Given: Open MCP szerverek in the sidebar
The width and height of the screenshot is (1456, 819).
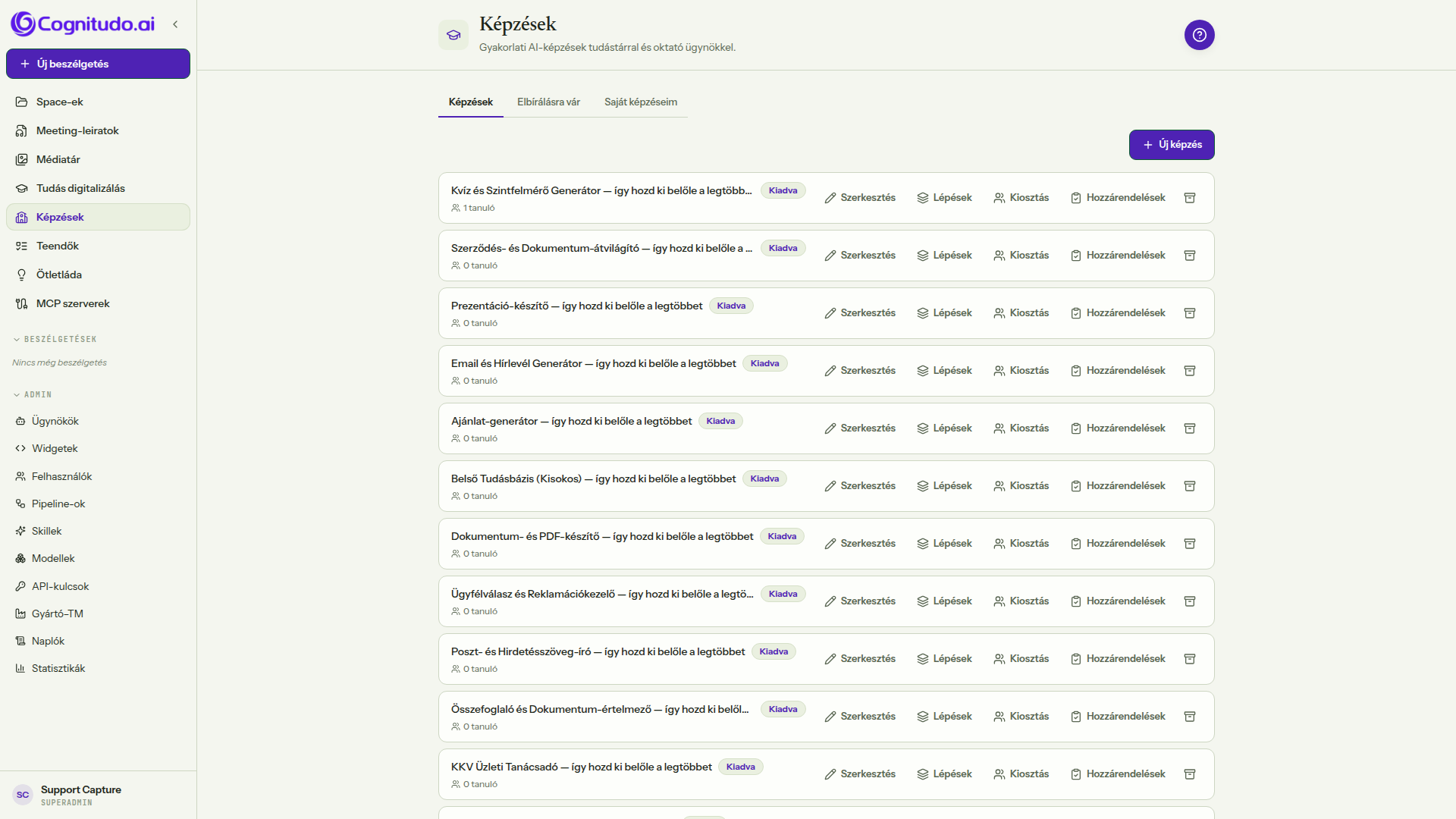Looking at the screenshot, I should click(98, 303).
